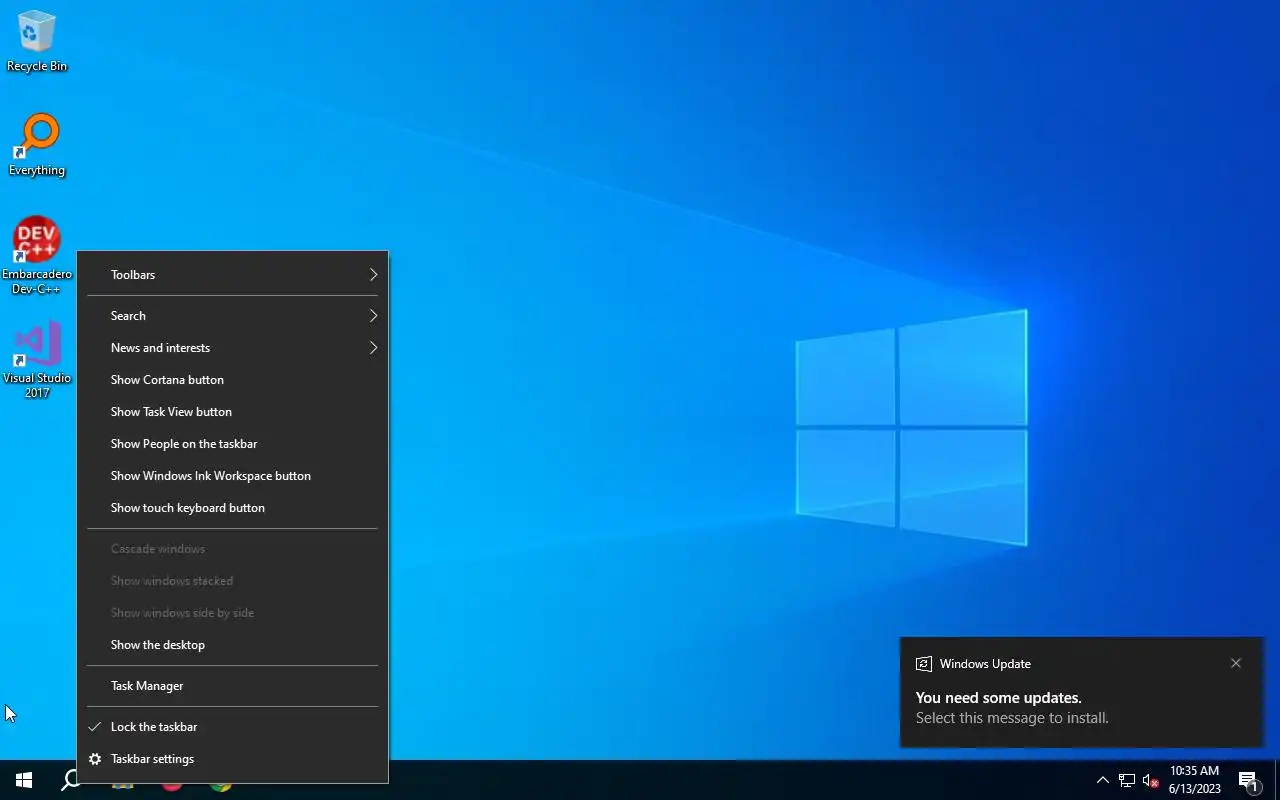Enable Show touch keyboard button
1280x800 pixels.
[232, 508]
